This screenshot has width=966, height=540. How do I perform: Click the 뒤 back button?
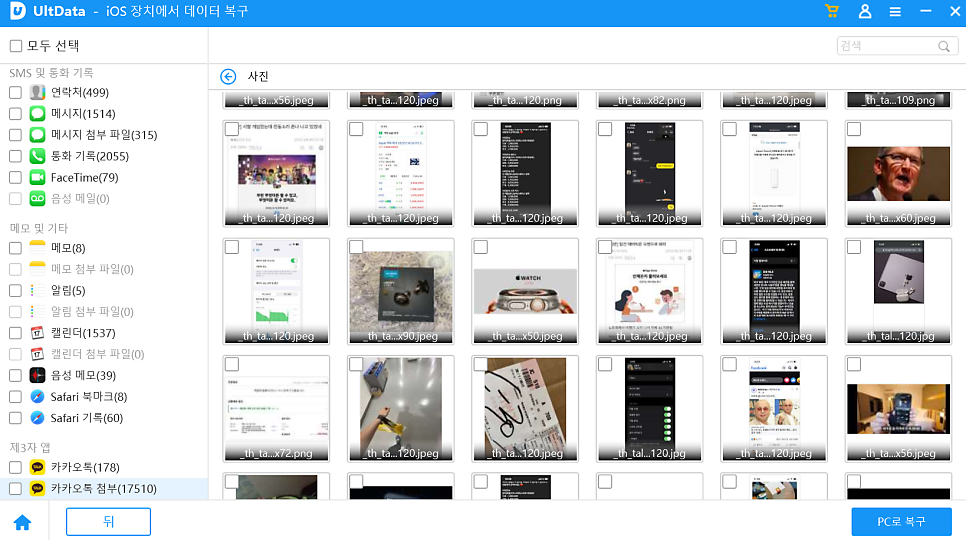point(108,522)
